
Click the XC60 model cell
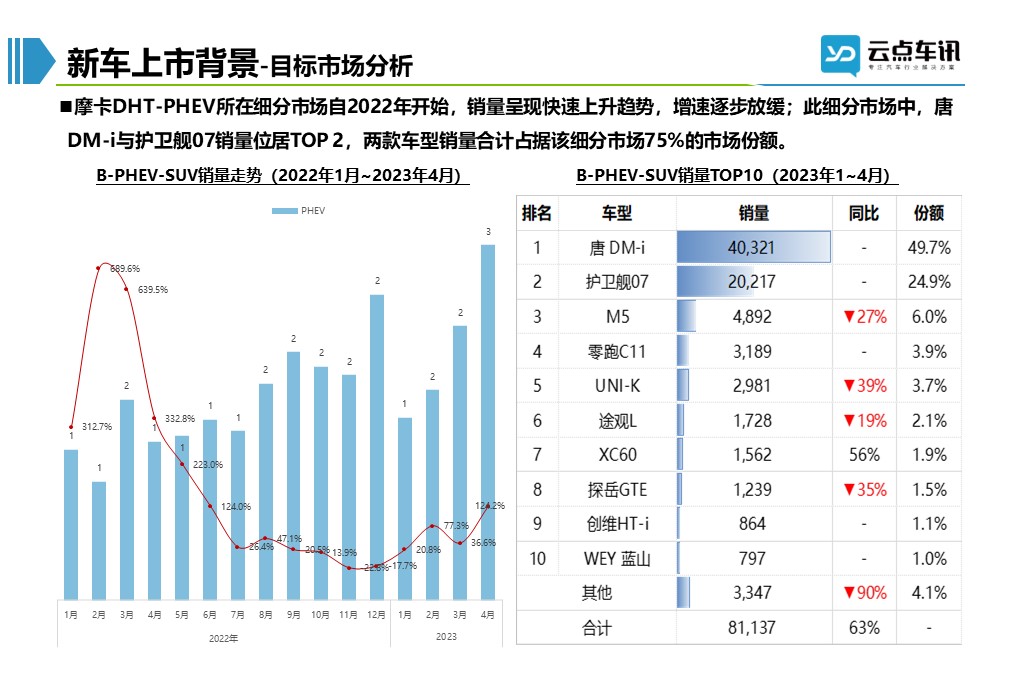click(617, 455)
